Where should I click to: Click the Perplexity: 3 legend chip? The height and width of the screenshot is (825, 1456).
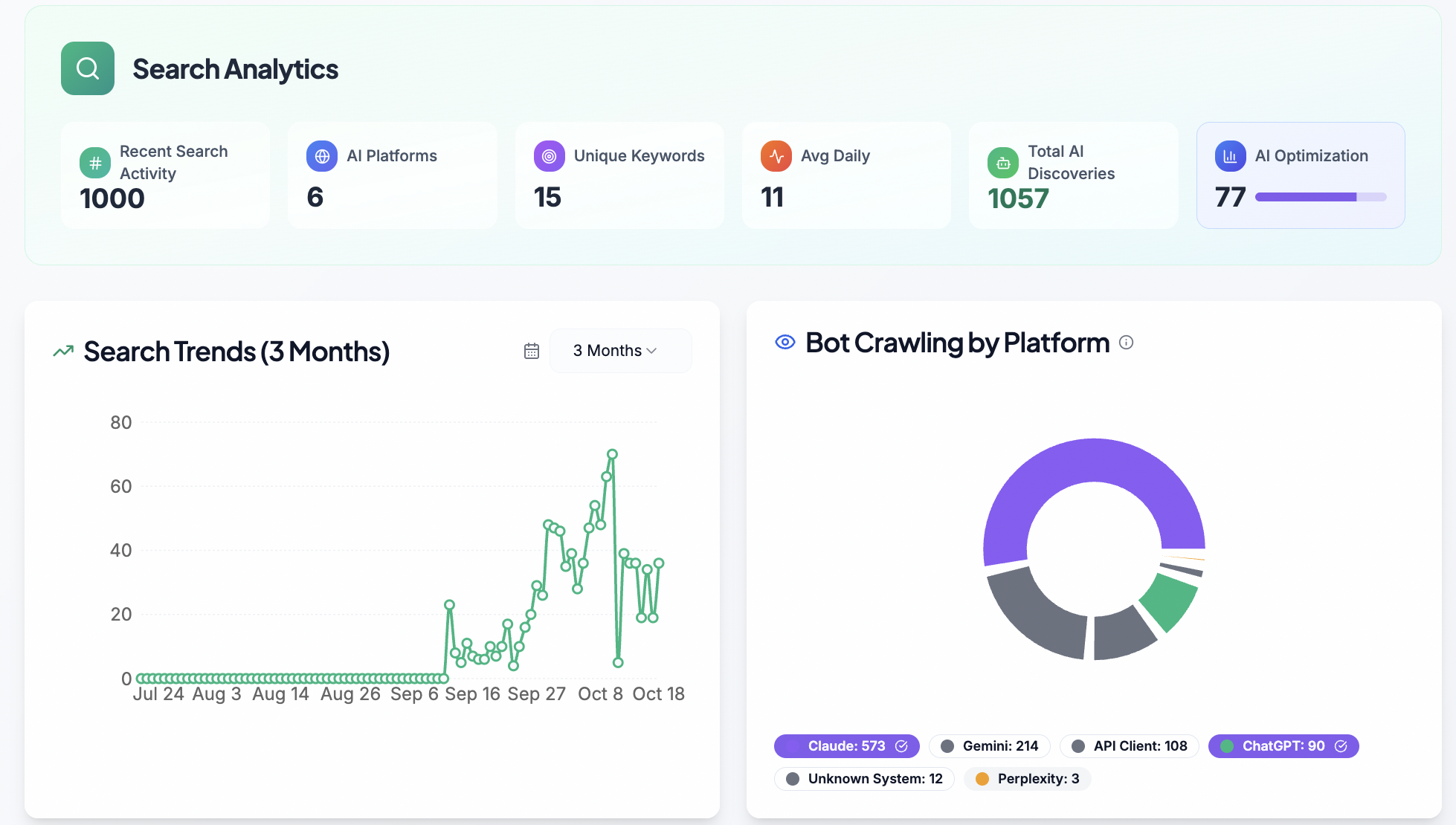pos(1027,779)
